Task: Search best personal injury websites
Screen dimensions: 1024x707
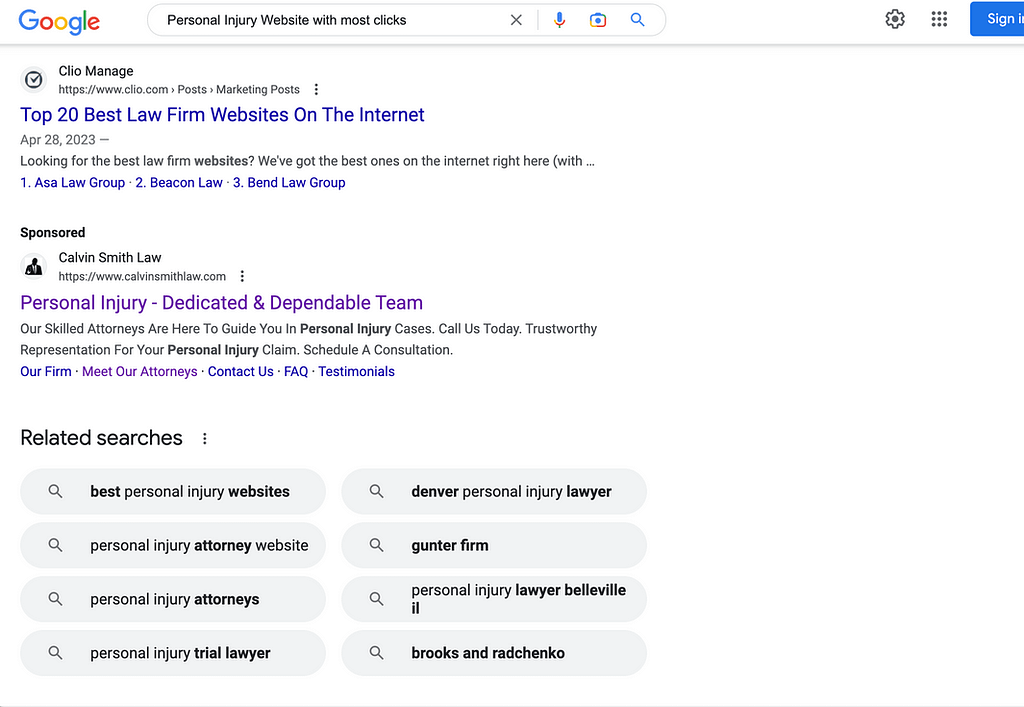Action: pos(173,492)
